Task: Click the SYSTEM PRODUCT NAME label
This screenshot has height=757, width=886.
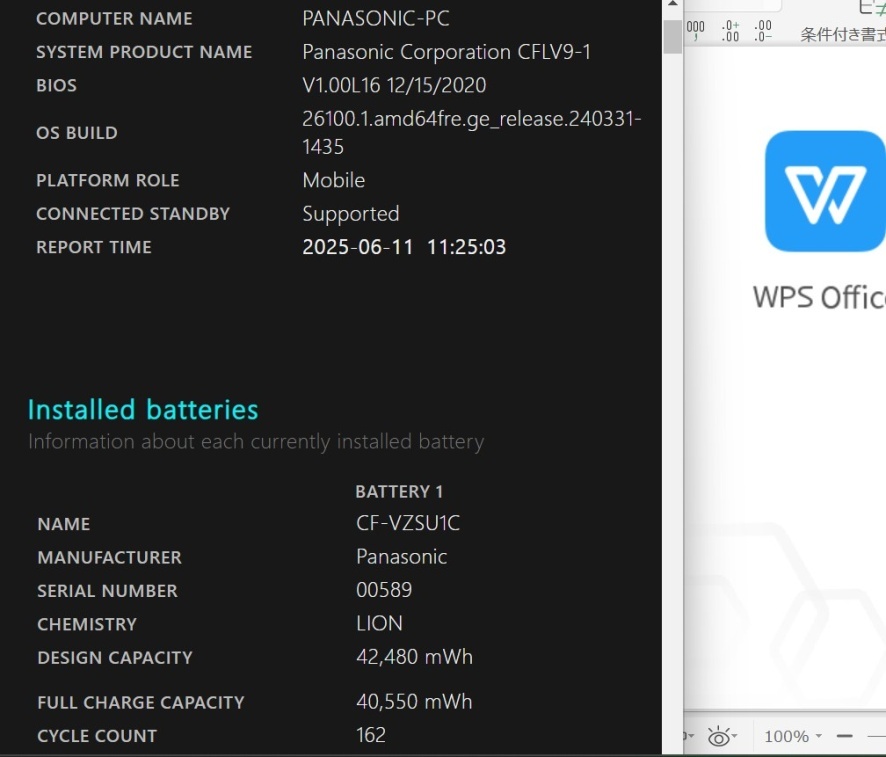Action: [144, 52]
